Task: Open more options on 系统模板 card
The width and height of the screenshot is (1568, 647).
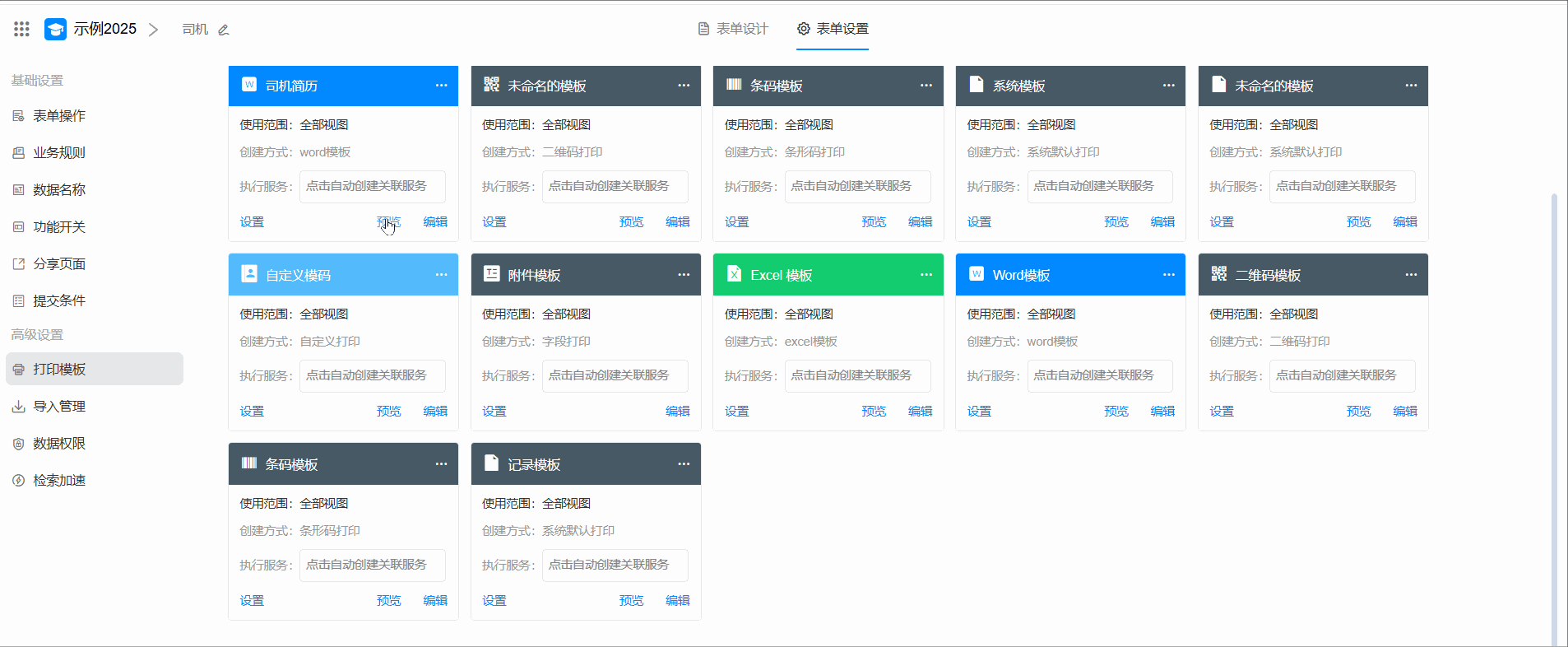Action: (x=1168, y=86)
